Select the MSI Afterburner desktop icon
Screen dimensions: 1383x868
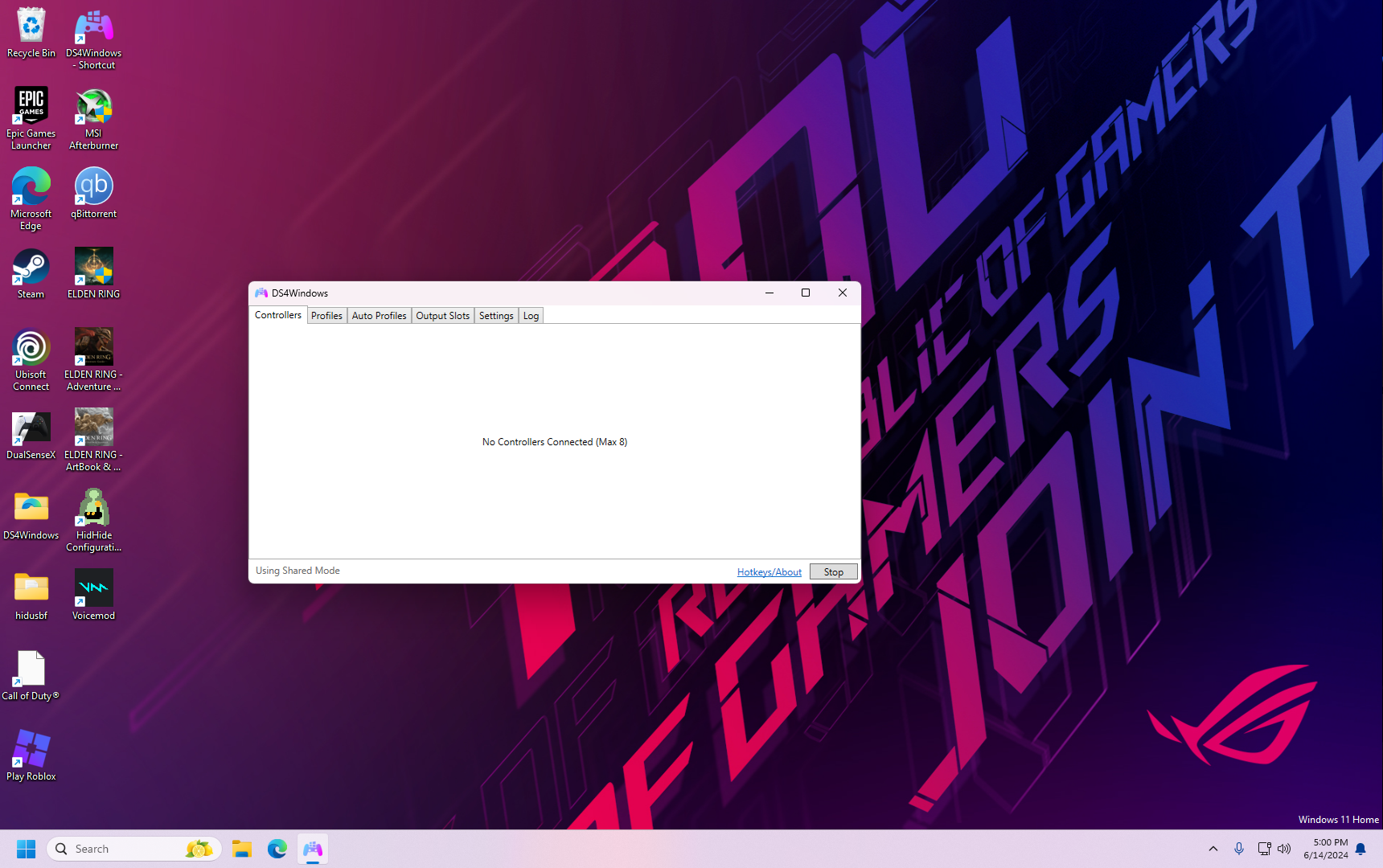tap(94, 118)
